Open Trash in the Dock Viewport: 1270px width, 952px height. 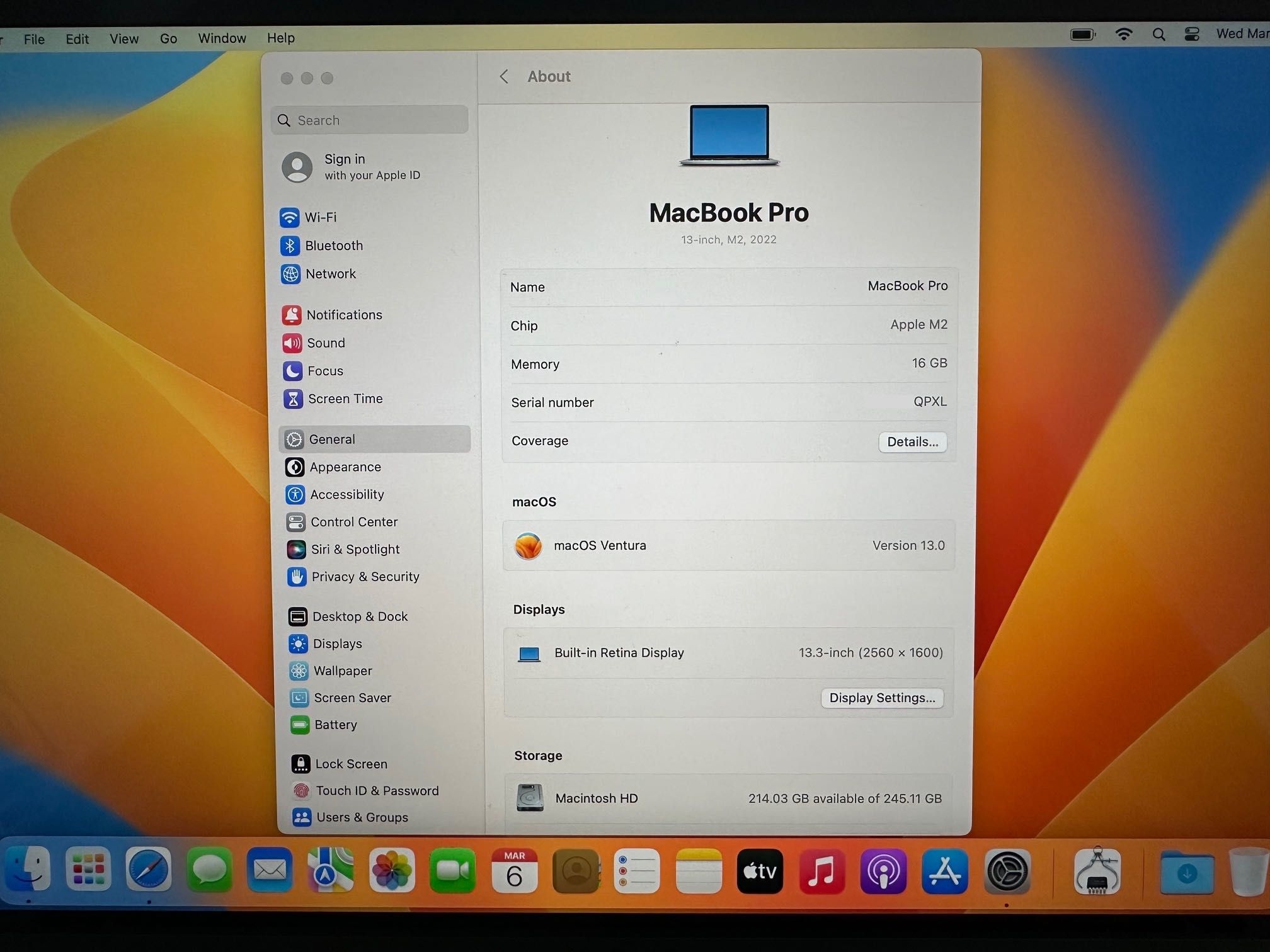click(x=1249, y=871)
